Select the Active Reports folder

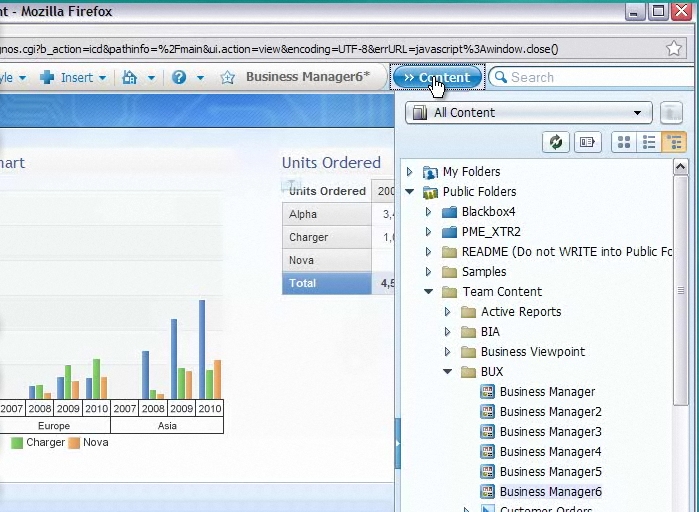tap(521, 312)
